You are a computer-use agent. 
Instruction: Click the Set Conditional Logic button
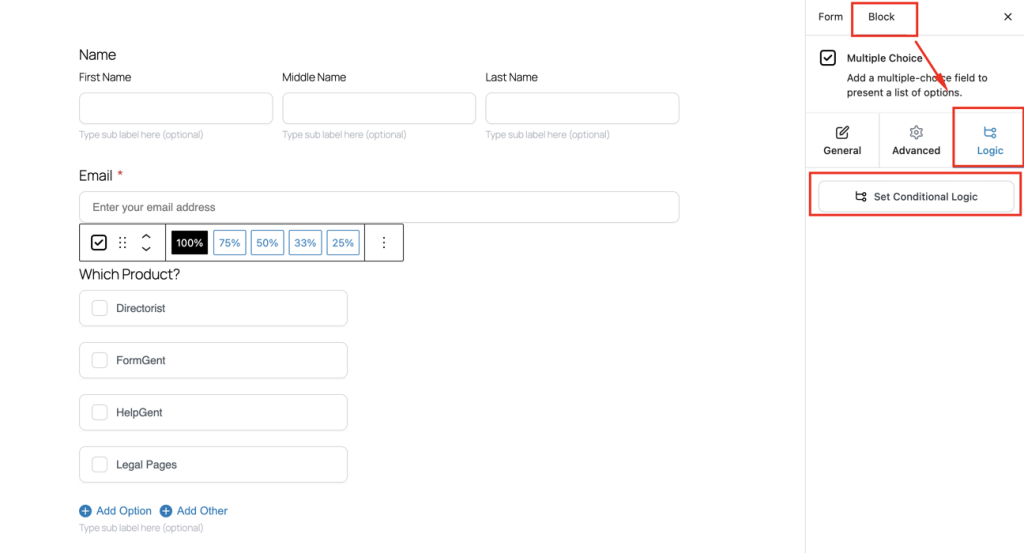pyautogui.click(x=916, y=197)
